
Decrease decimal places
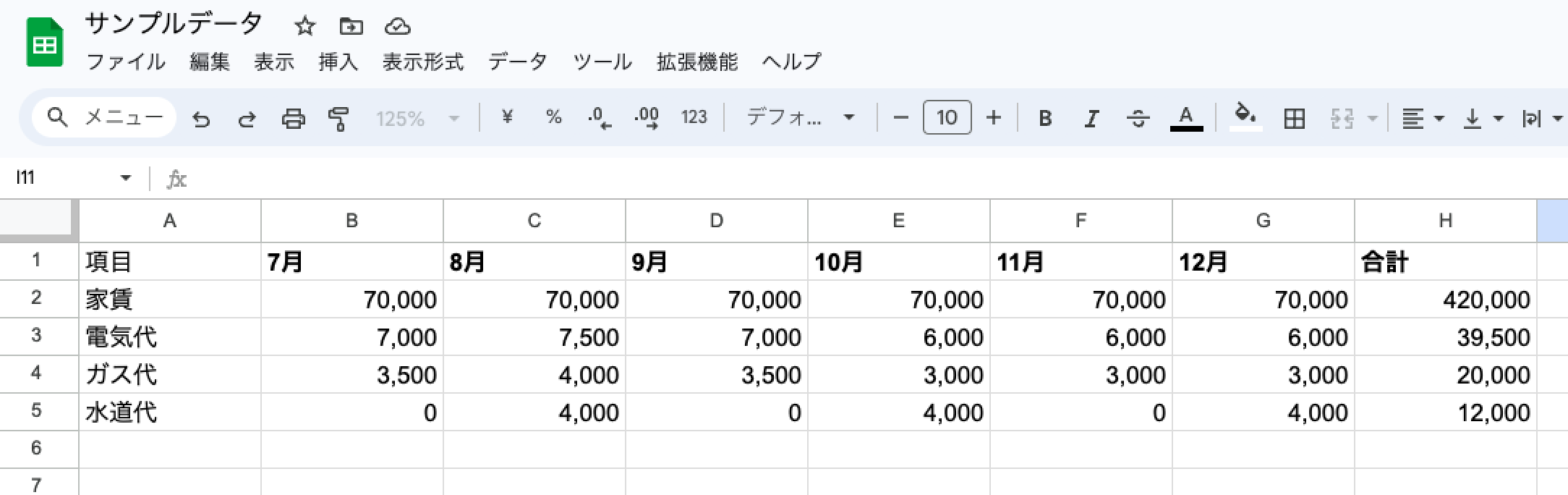pyautogui.click(x=600, y=118)
